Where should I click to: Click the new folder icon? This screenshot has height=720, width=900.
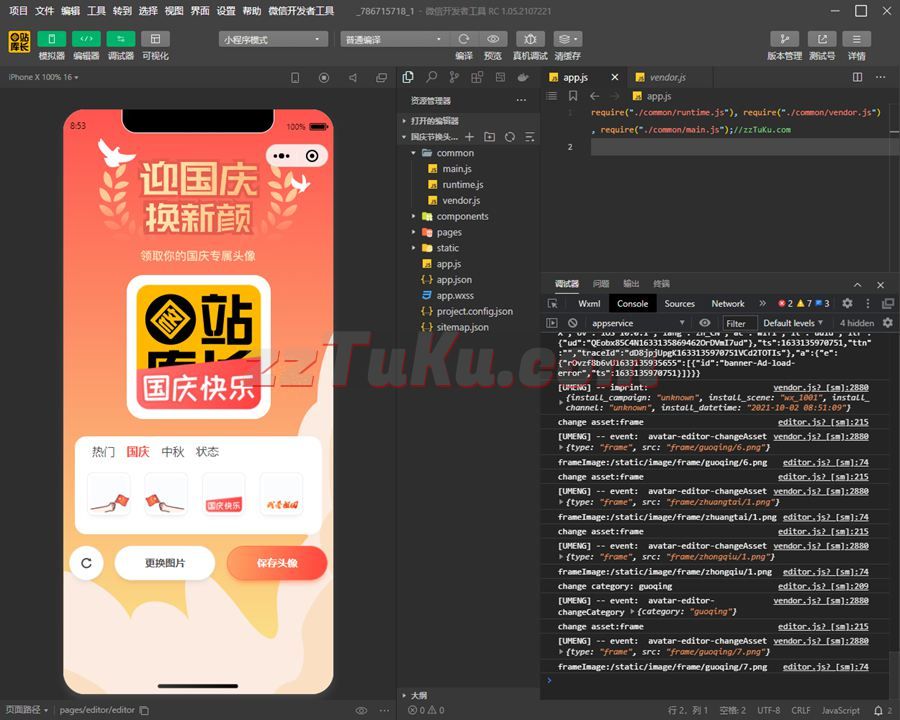click(x=490, y=137)
